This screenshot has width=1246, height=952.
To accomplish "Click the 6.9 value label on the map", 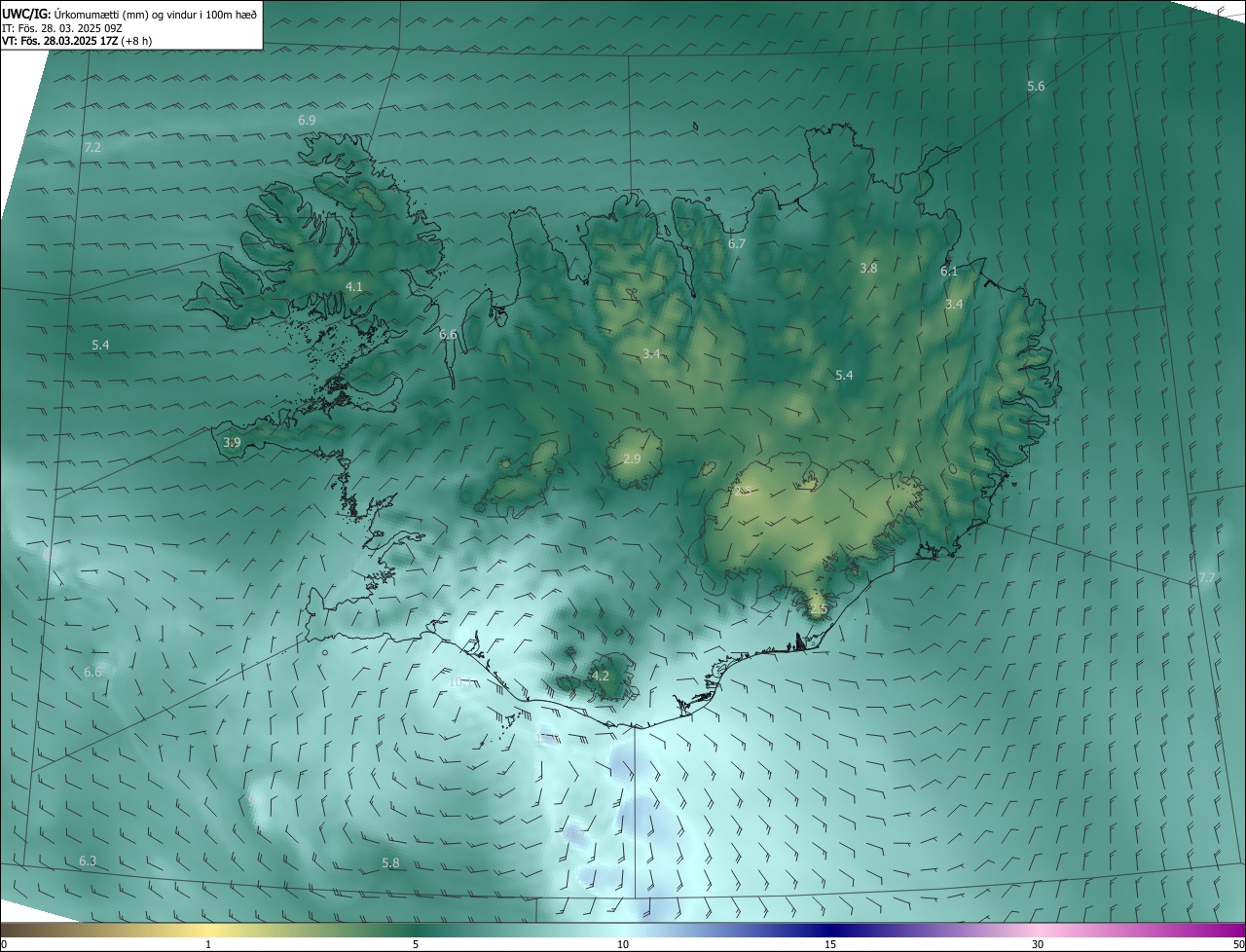I will pyautogui.click(x=307, y=120).
